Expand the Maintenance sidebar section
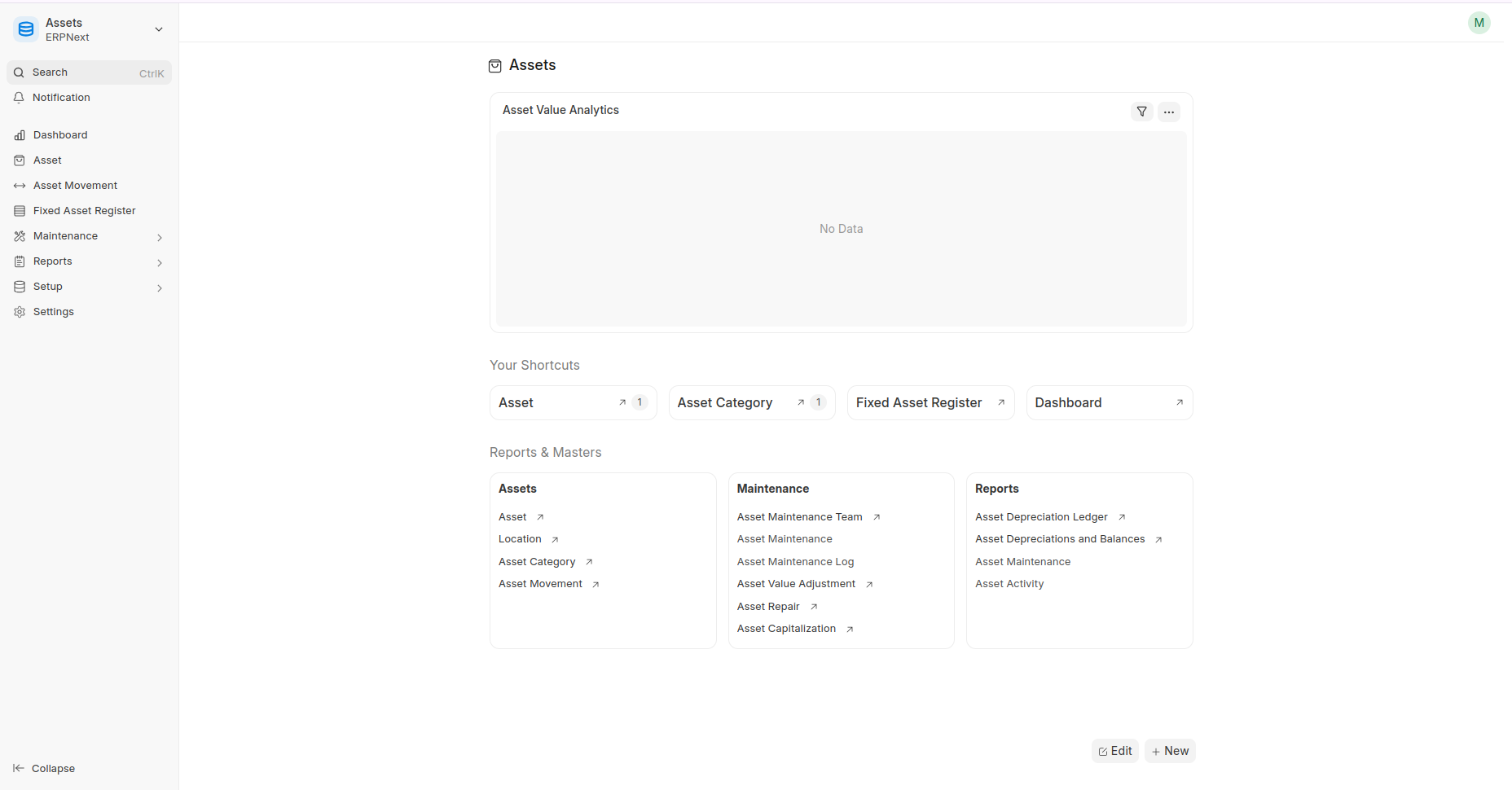Viewport: 1512px width, 790px height. 159,237
